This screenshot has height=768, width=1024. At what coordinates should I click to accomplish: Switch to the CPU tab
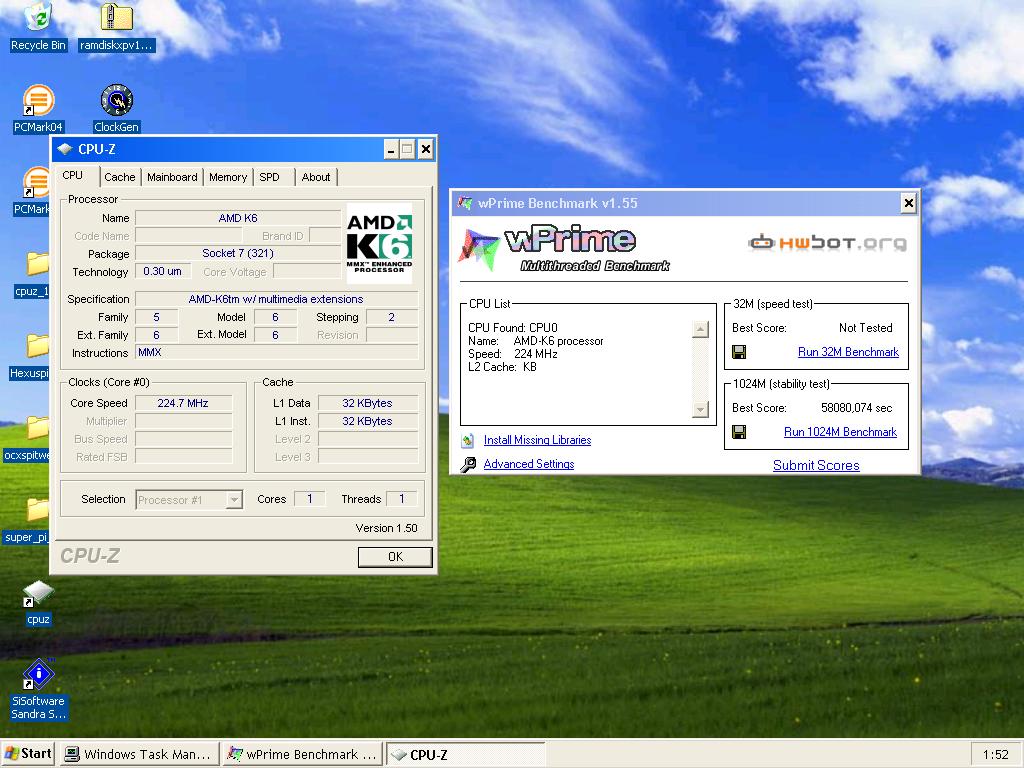[x=72, y=176]
